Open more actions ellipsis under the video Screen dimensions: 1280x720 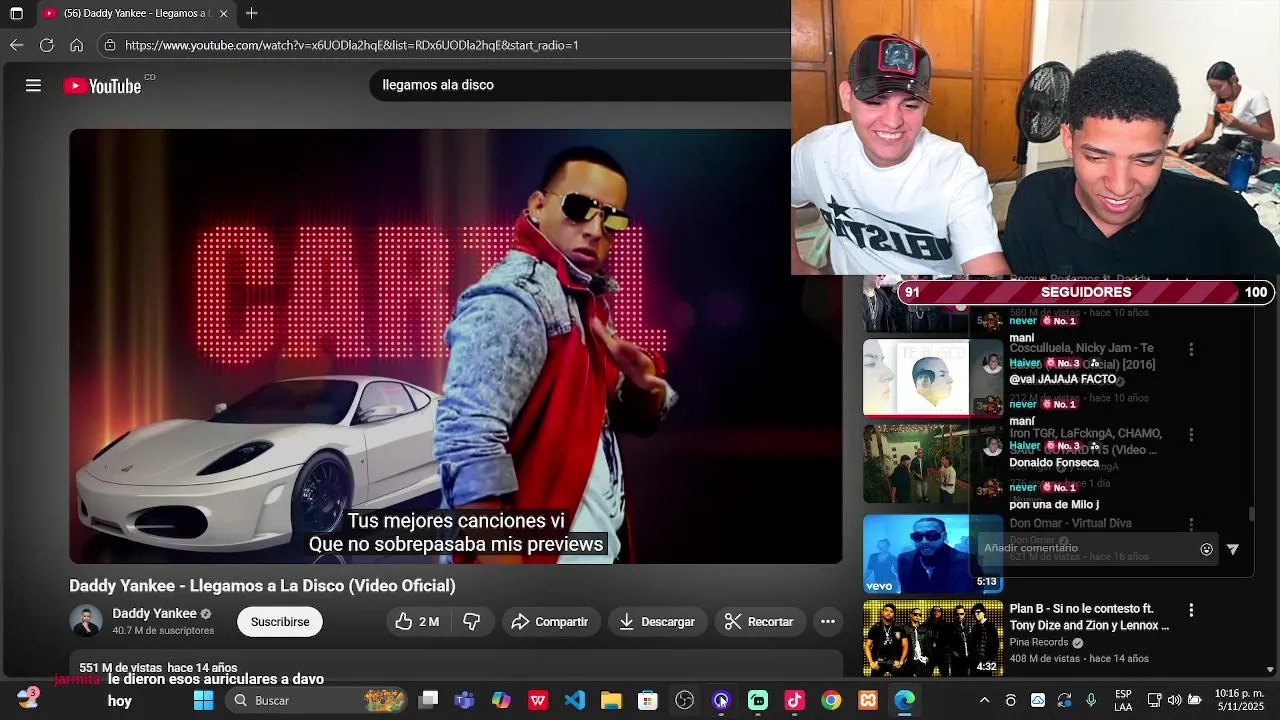coord(828,622)
